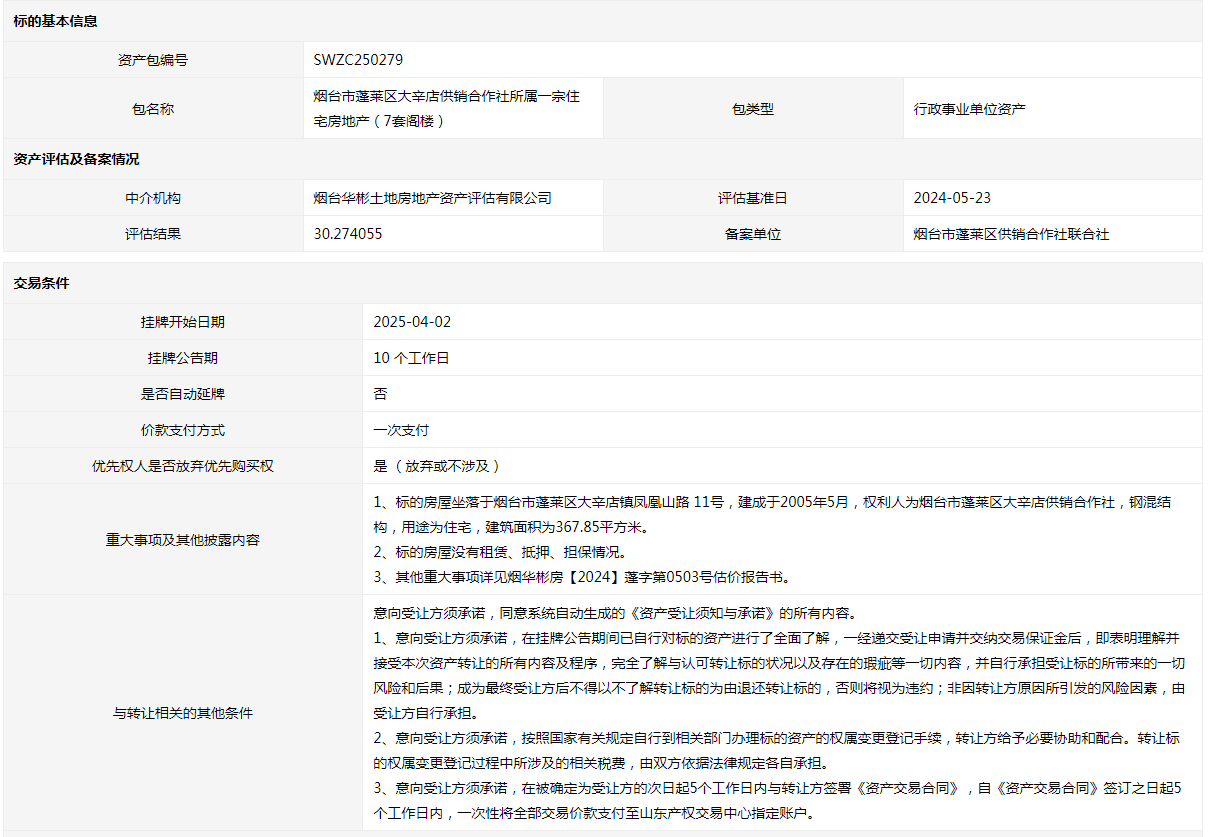
Task: Click the valuation base date 2024-05-23
Action: pyautogui.click(x=952, y=198)
